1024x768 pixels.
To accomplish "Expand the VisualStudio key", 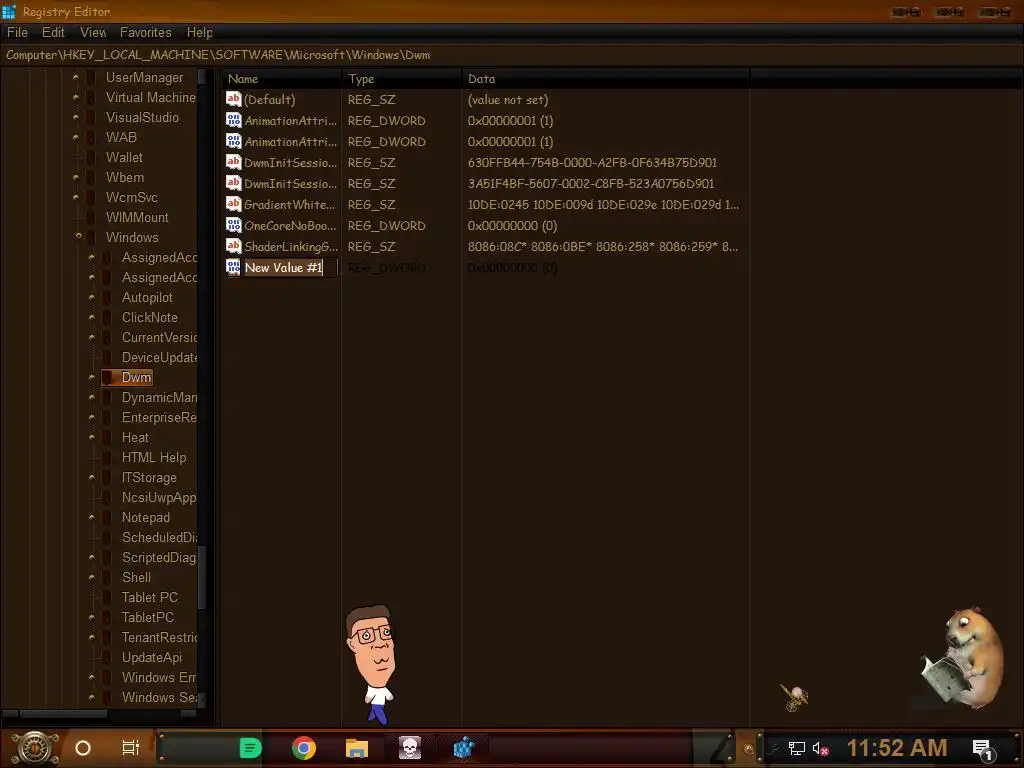I will (76, 117).
